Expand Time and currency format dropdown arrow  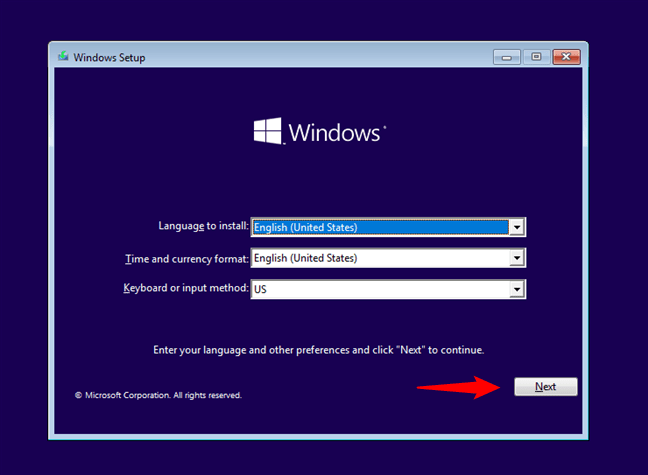tap(517, 258)
